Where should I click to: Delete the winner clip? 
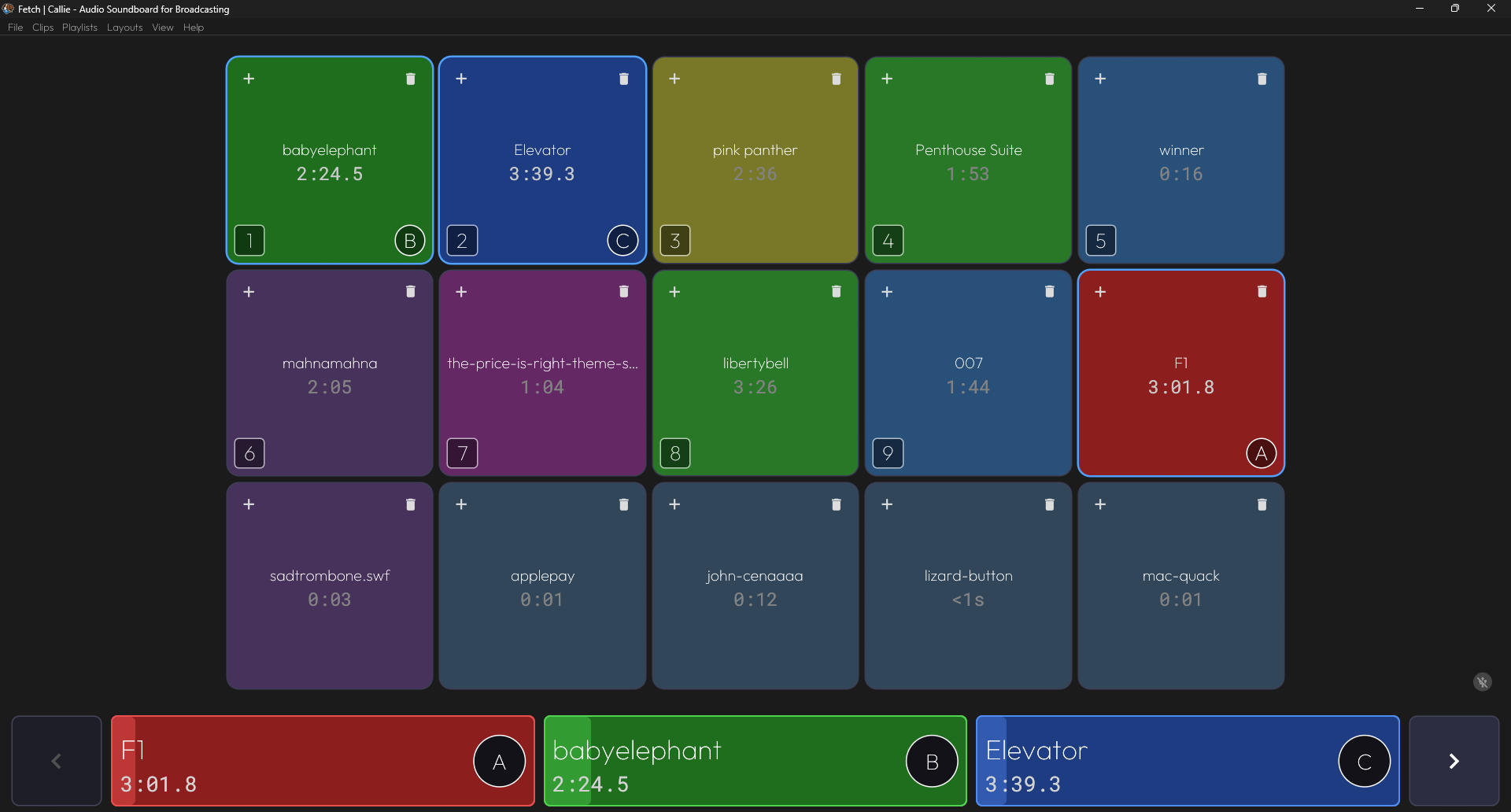click(x=1261, y=79)
